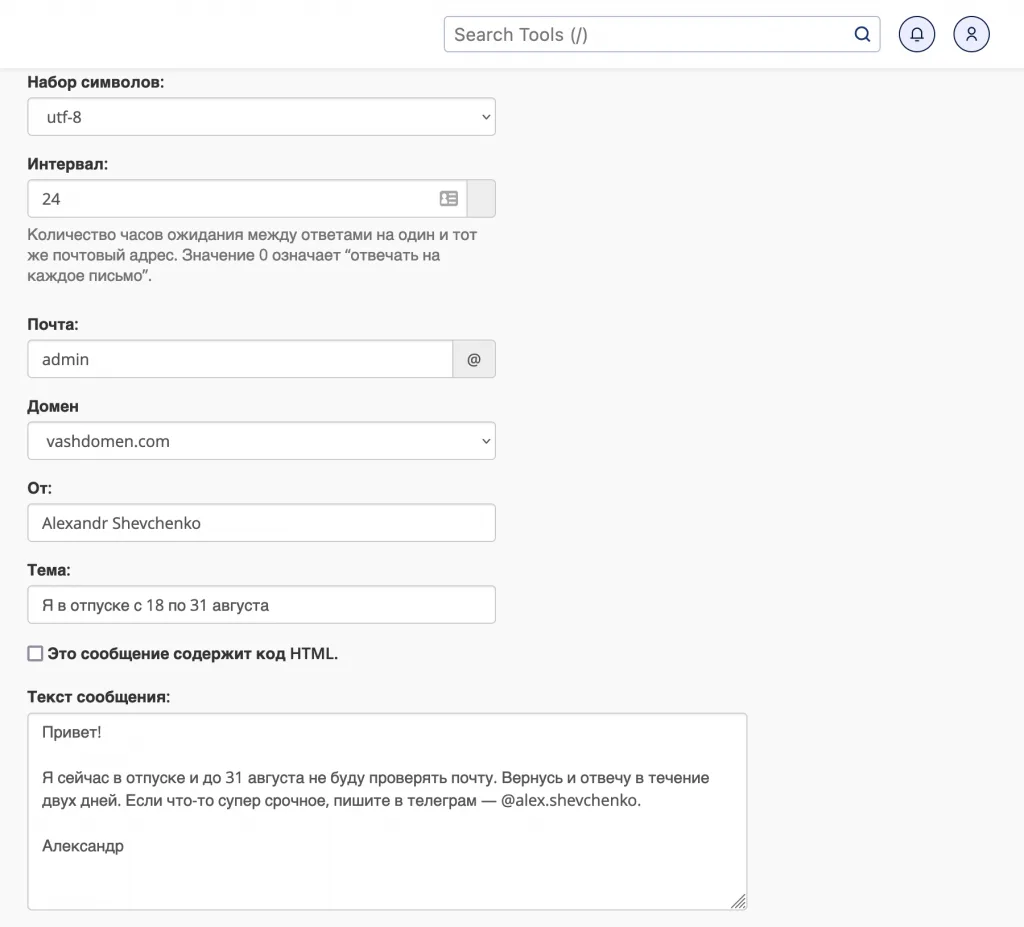
Task: Click the mail field containing admin
Action: 240,359
